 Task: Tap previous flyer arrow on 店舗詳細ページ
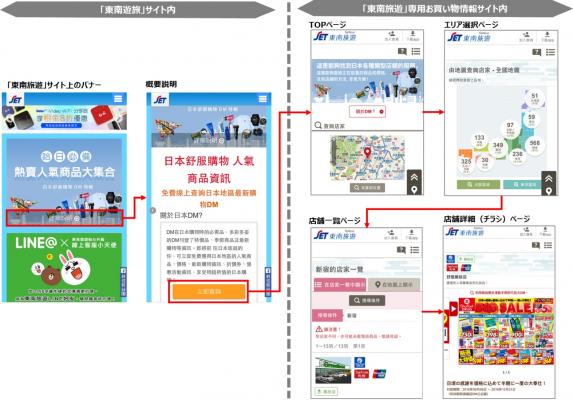(453, 309)
